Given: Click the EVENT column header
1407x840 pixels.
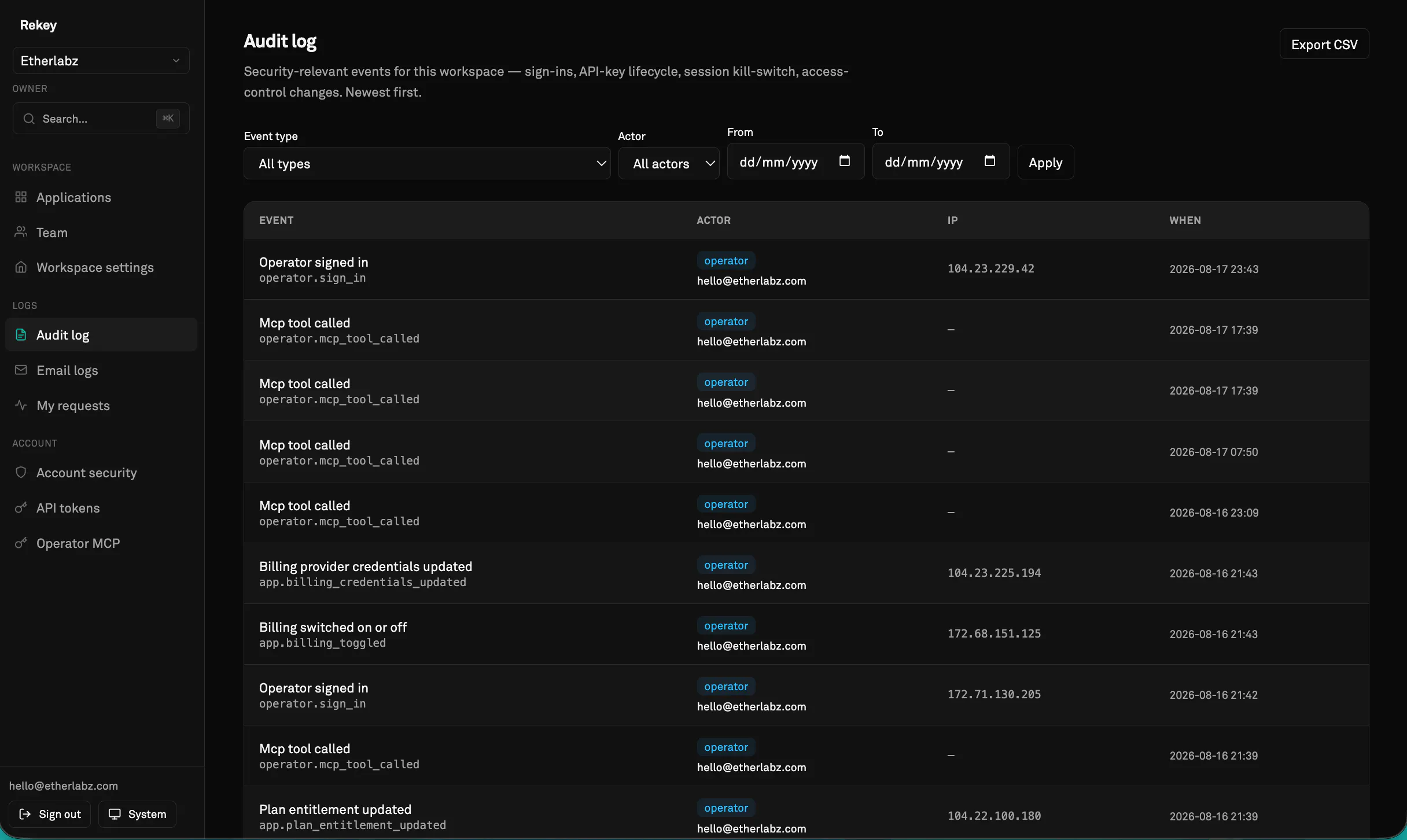Looking at the screenshot, I should (276, 220).
